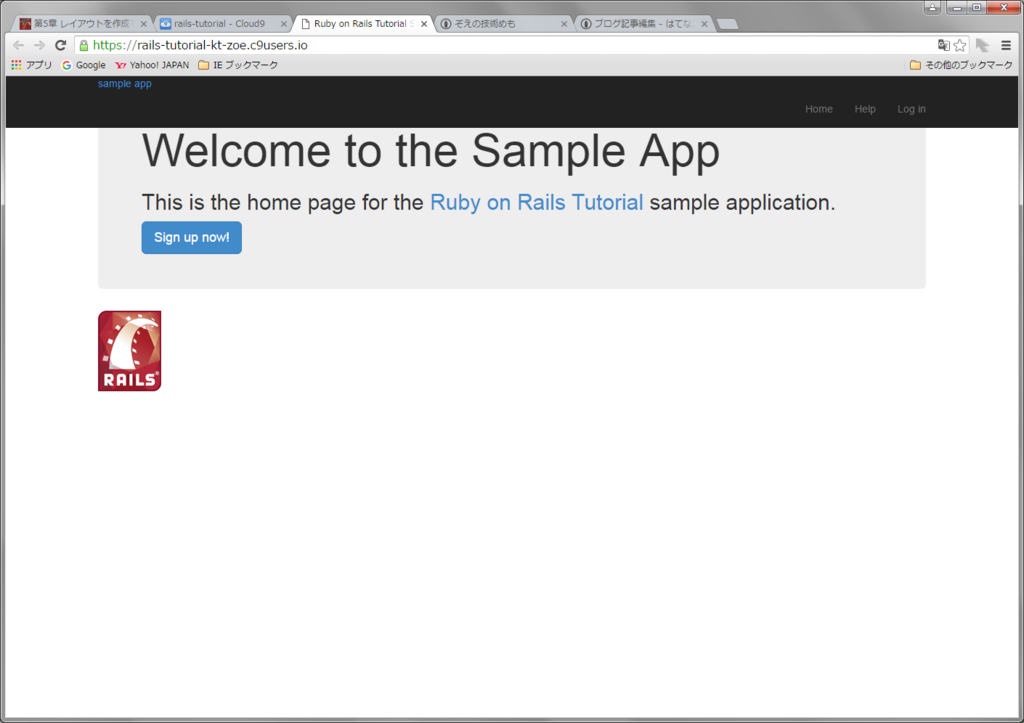Close the Ruby on Rails Tutorial tab
The height and width of the screenshot is (723, 1024).
[x=424, y=24]
